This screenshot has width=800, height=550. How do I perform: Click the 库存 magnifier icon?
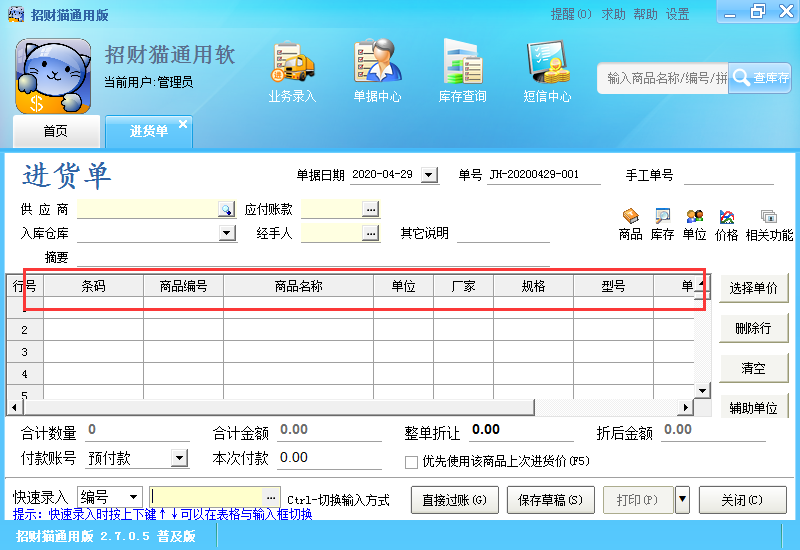662,216
